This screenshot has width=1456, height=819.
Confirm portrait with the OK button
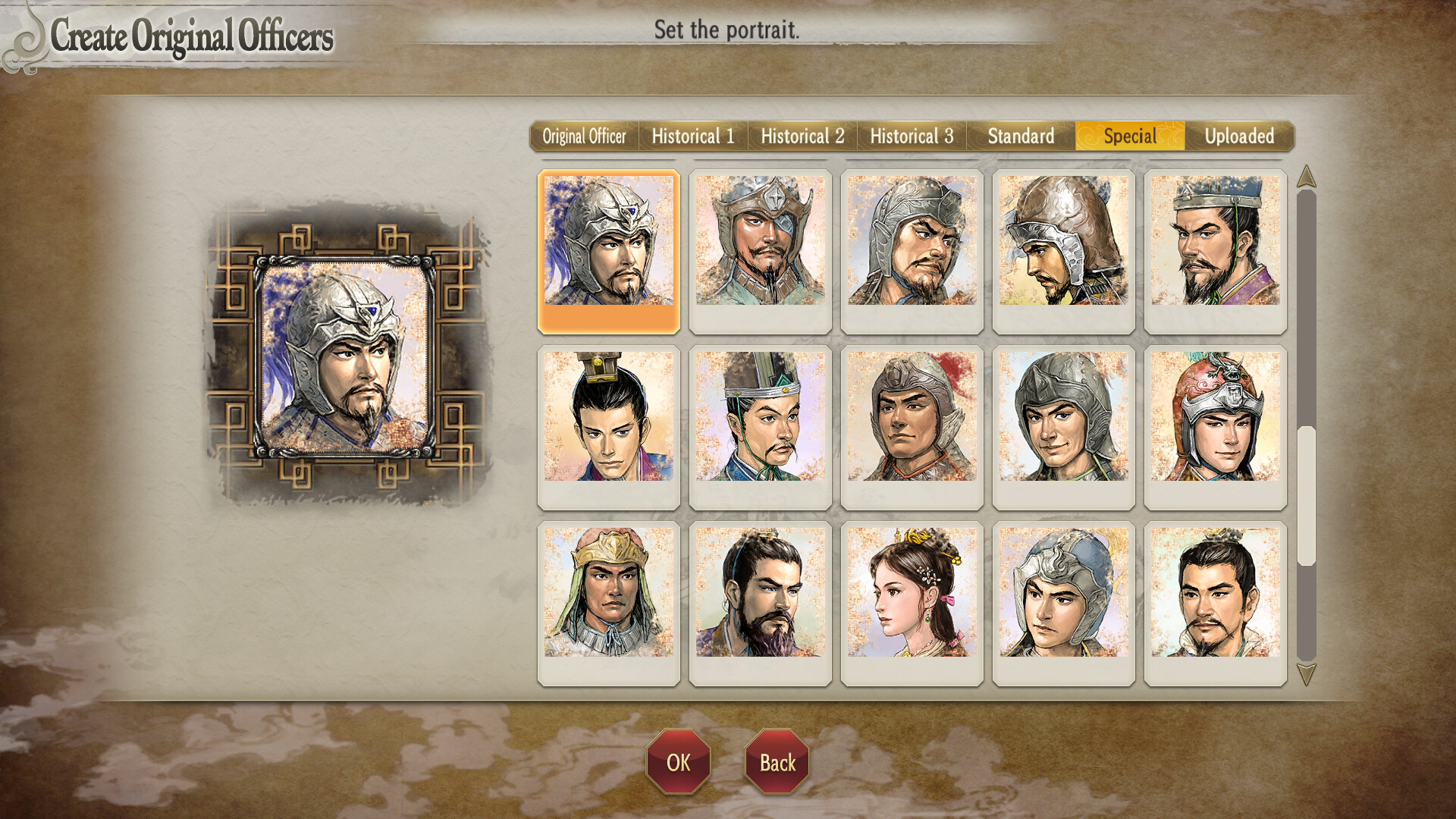pos(679,762)
